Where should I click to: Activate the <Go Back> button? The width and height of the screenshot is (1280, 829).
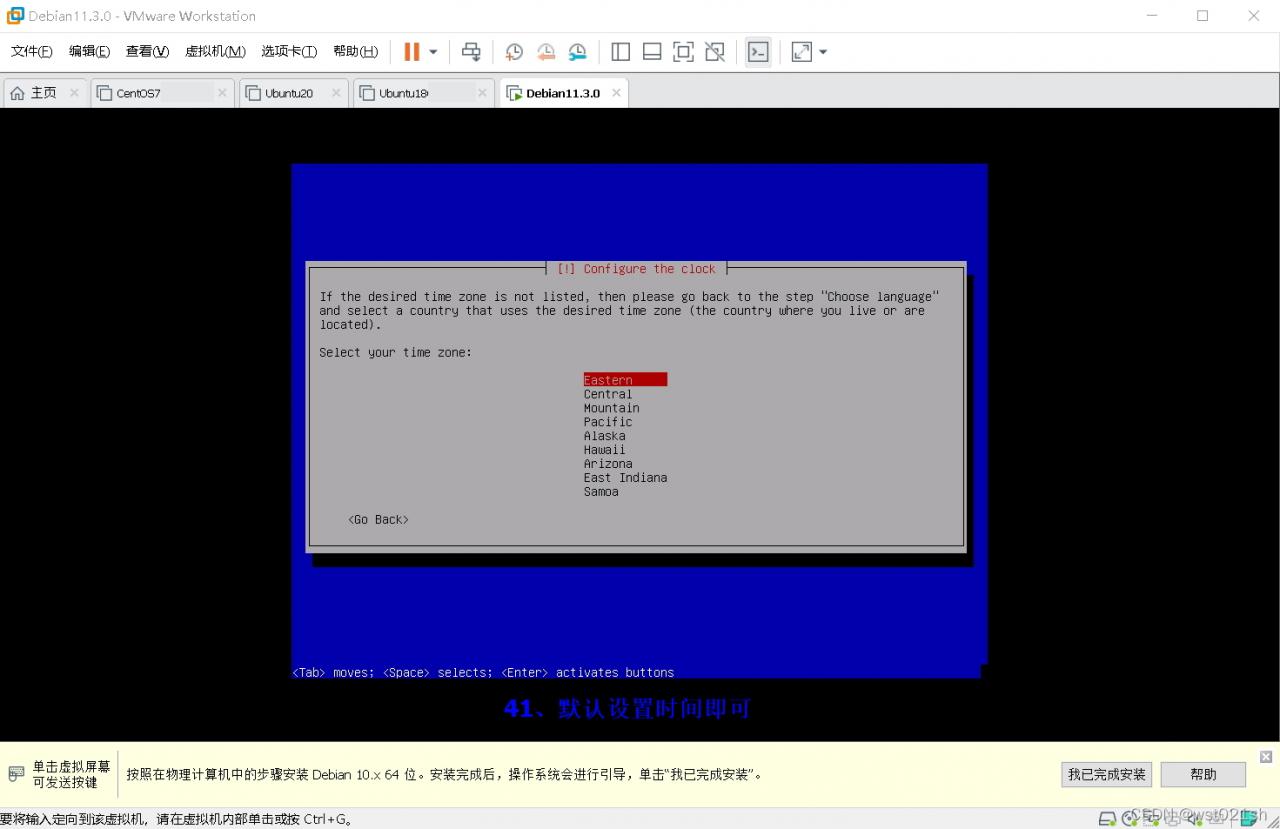tap(378, 520)
